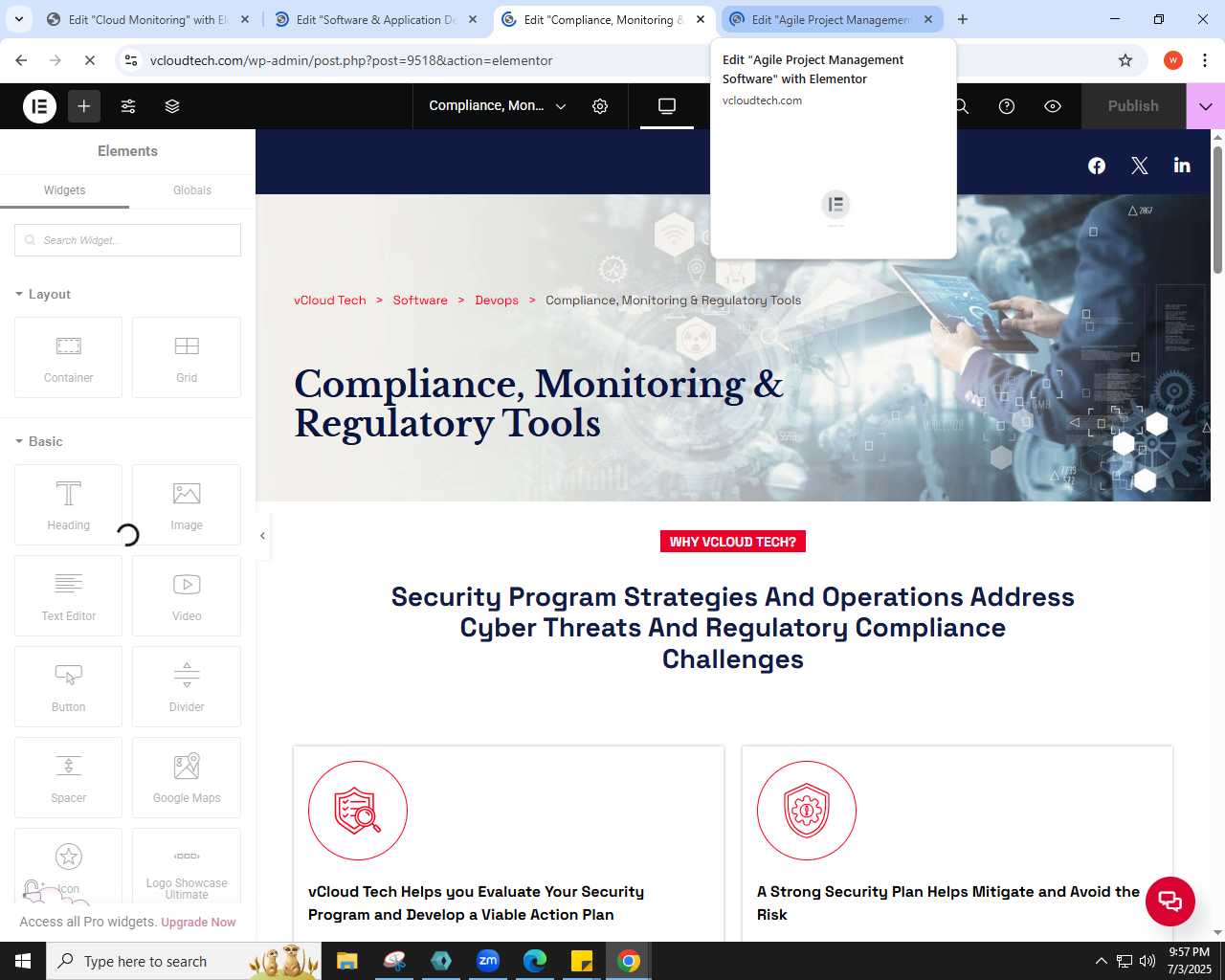Select the Logo Showcase Ultimate widget
This screenshot has height=980, width=1225.
coord(187,866)
